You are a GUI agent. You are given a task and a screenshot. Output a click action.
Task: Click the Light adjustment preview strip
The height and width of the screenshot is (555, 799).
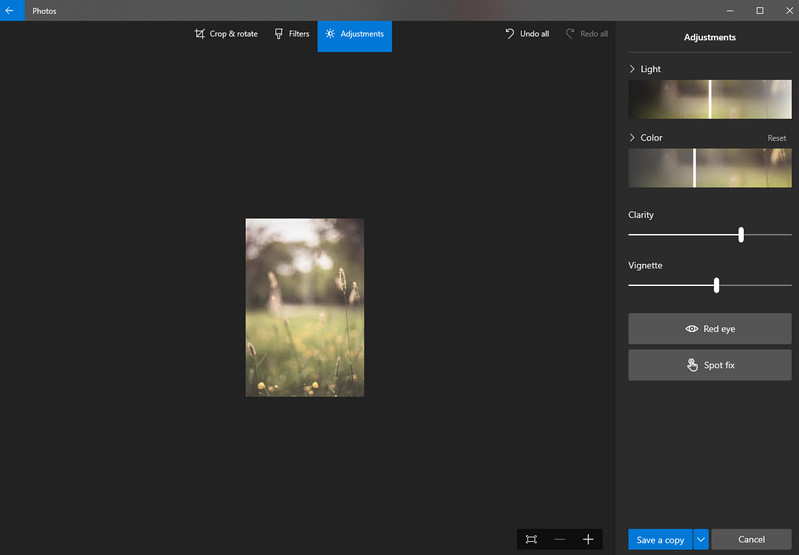click(709, 99)
